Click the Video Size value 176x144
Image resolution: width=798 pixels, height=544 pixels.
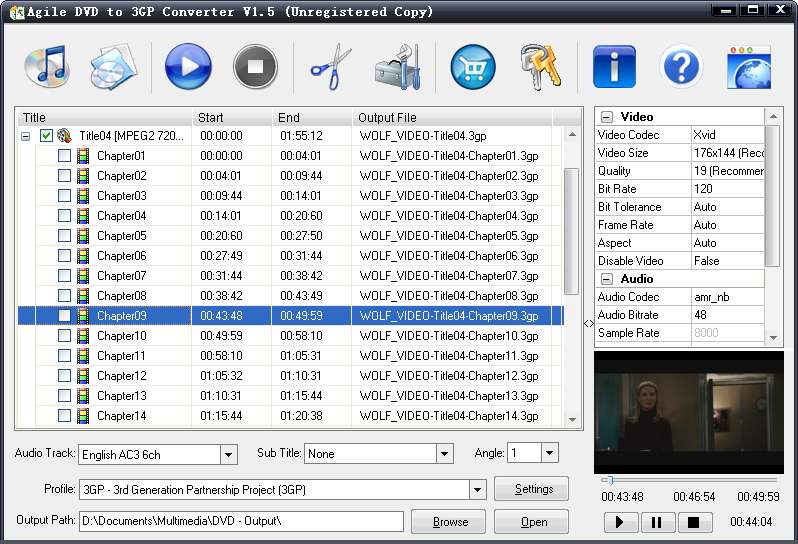pyautogui.click(x=727, y=153)
